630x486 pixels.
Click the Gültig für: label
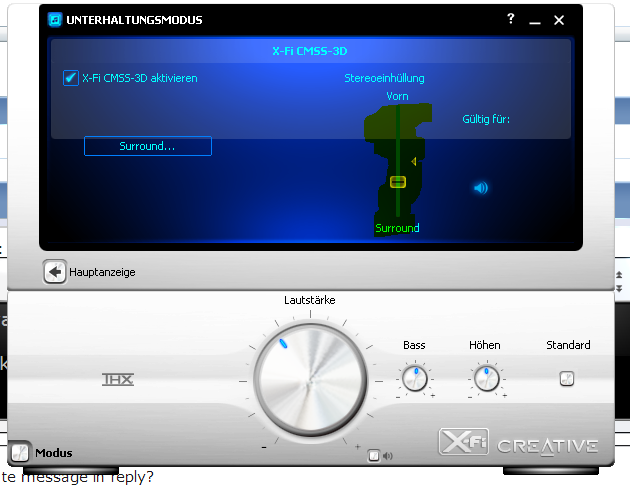click(486, 119)
